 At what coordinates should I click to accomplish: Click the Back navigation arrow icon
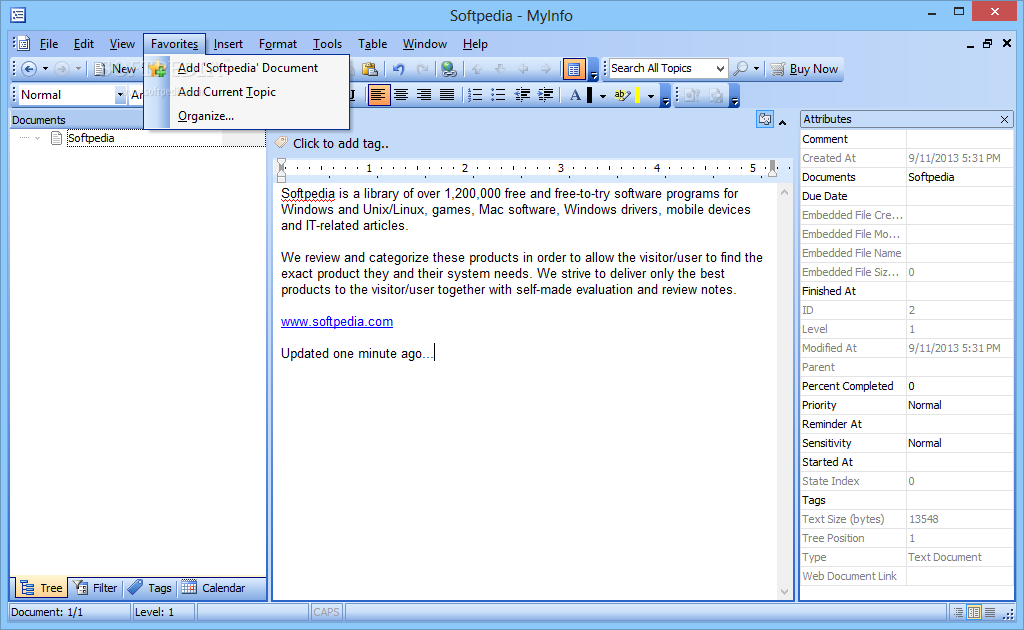pos(29,69)
